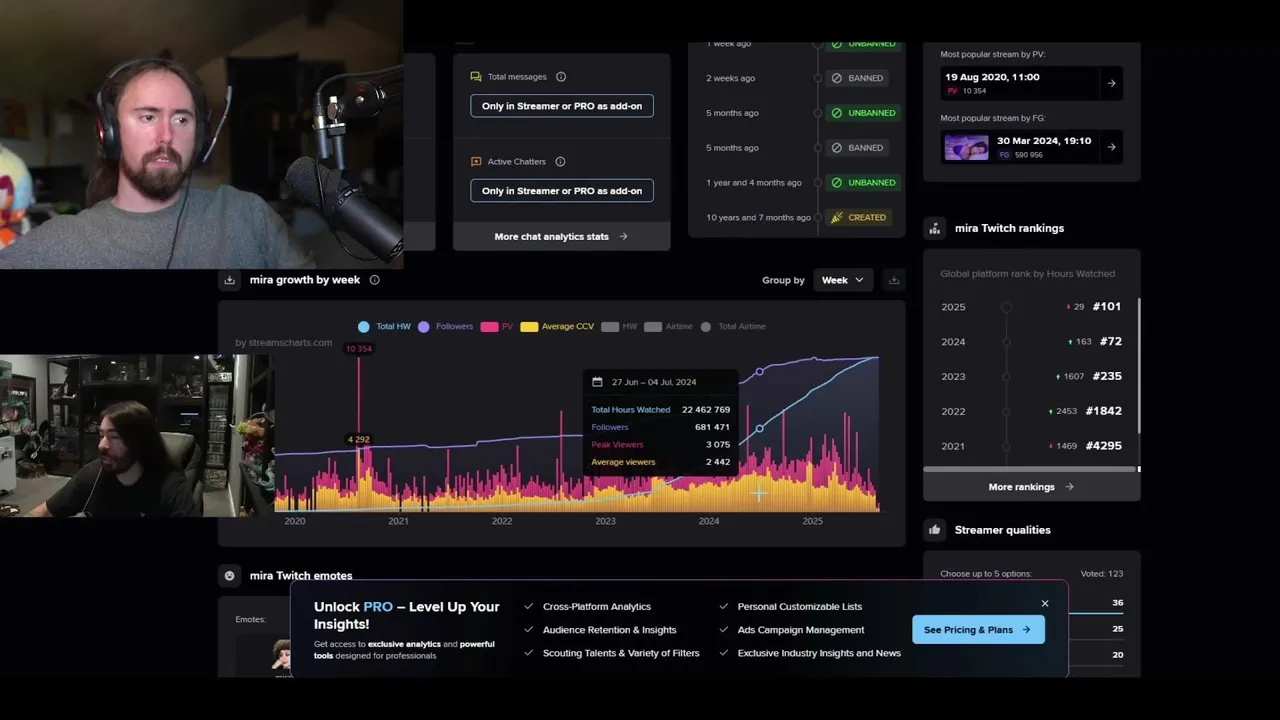
Task: Click calendar icon in chart tooltip
Action: [x=598, y=382]
